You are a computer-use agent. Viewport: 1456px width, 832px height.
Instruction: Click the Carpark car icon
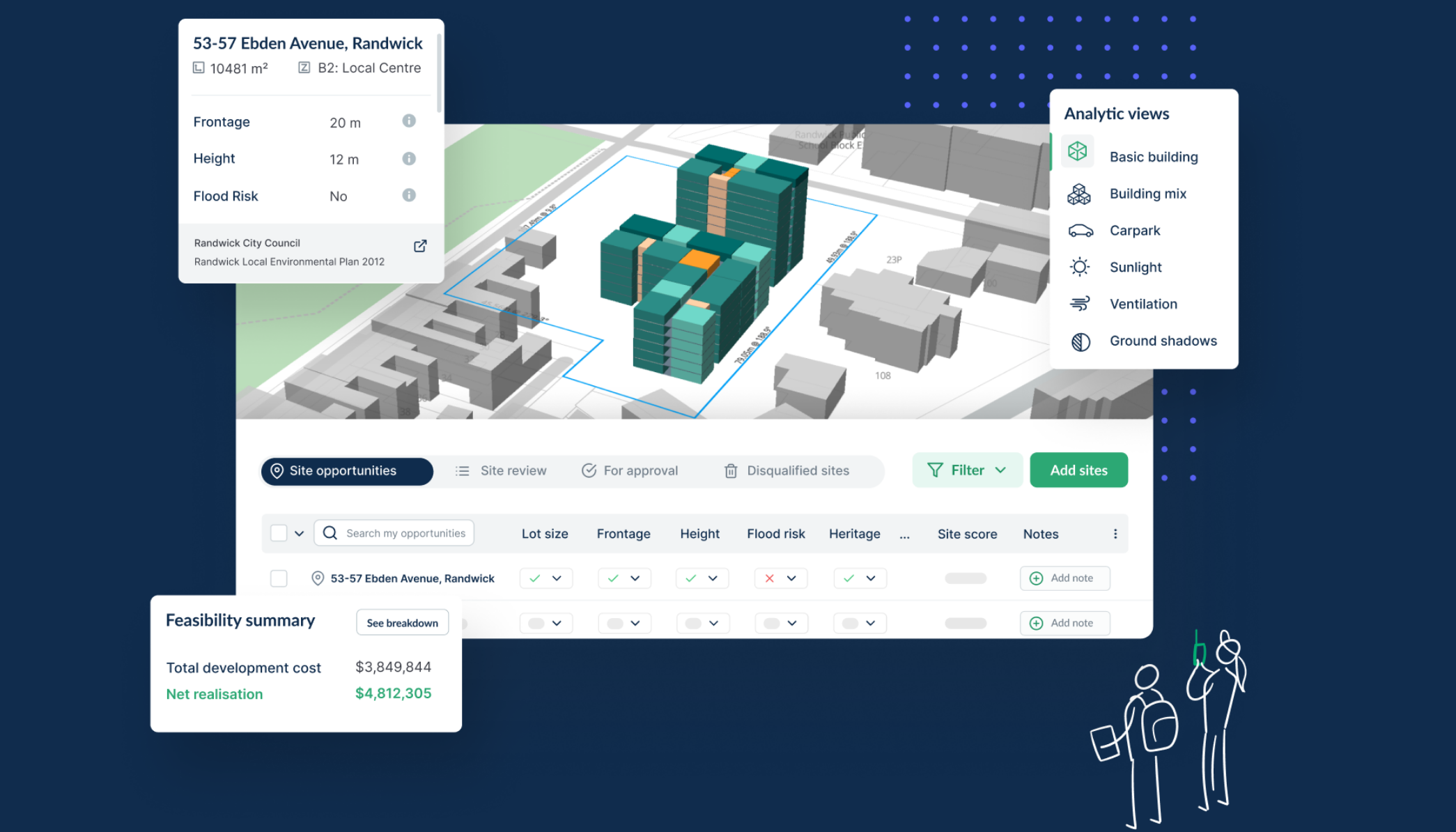(1080, 231)
